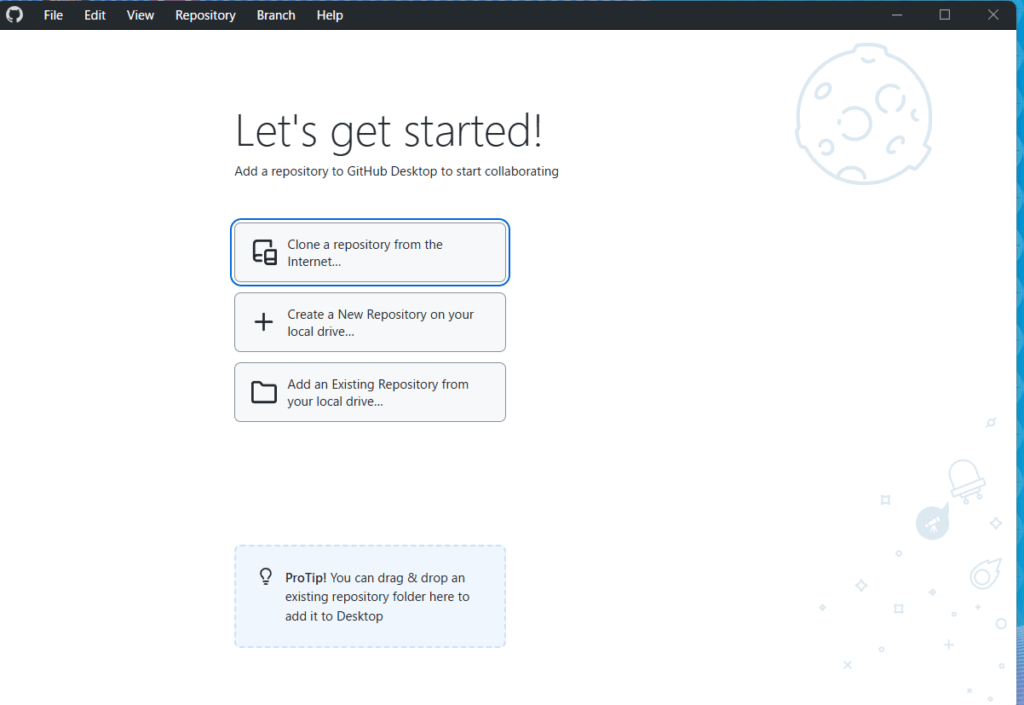1024x705 pixels.
Task: Click the clone repository computer icon
Action: [264, 252]
